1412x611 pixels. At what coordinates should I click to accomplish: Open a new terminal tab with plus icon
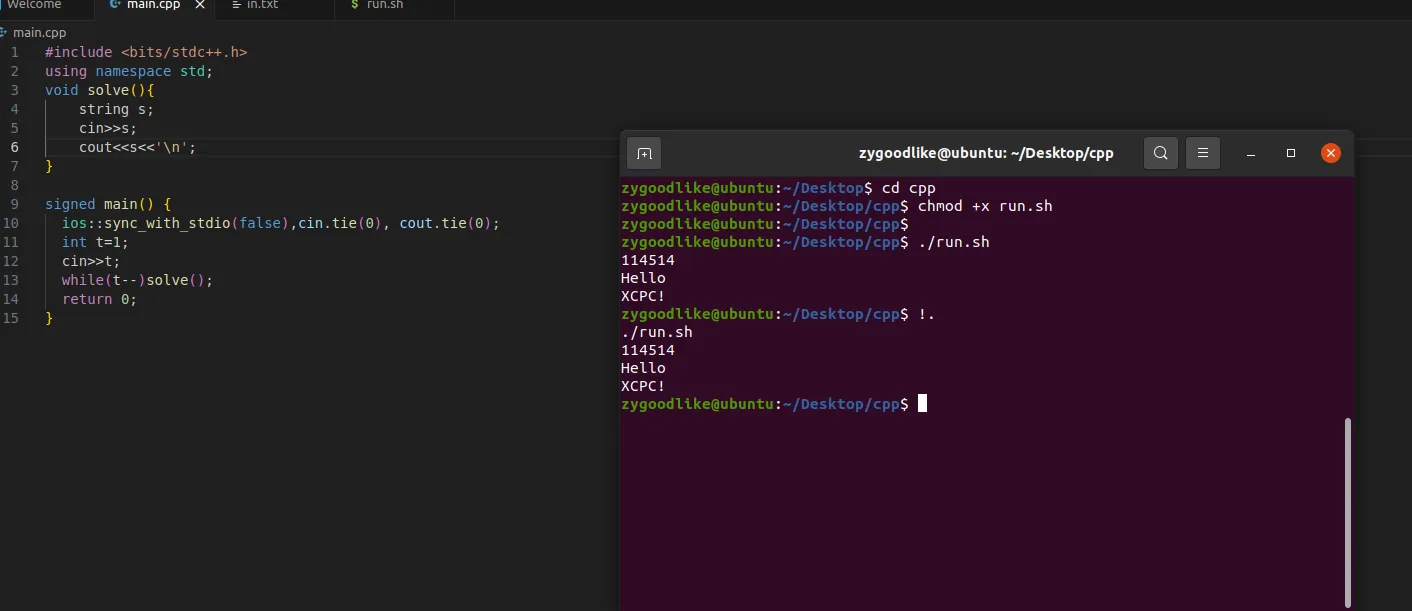click(644, 153)
